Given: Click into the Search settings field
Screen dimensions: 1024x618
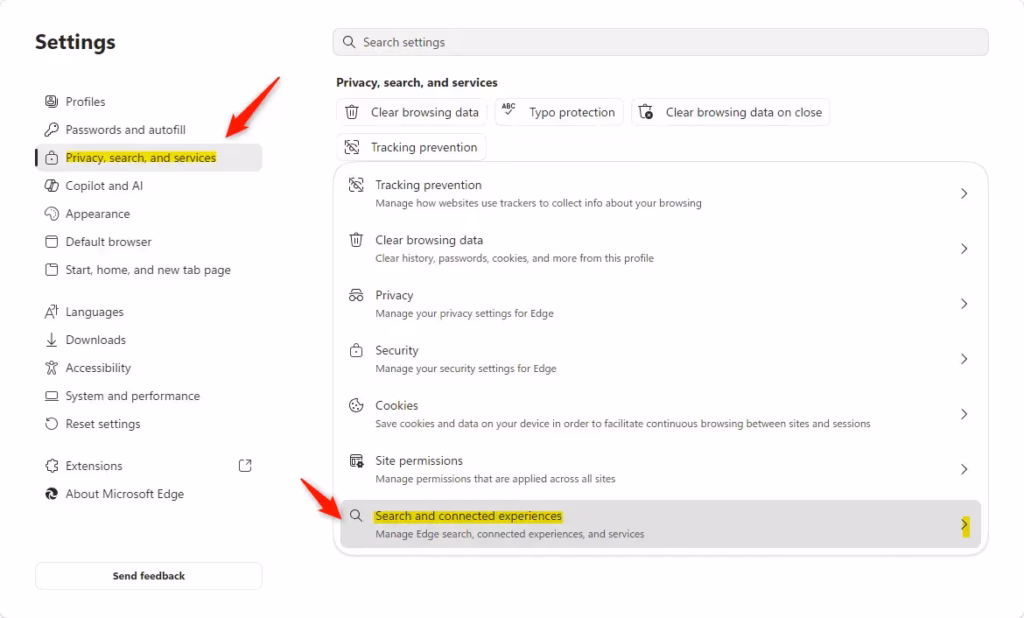Looking at the screenshot, I should tap(660, 42).
